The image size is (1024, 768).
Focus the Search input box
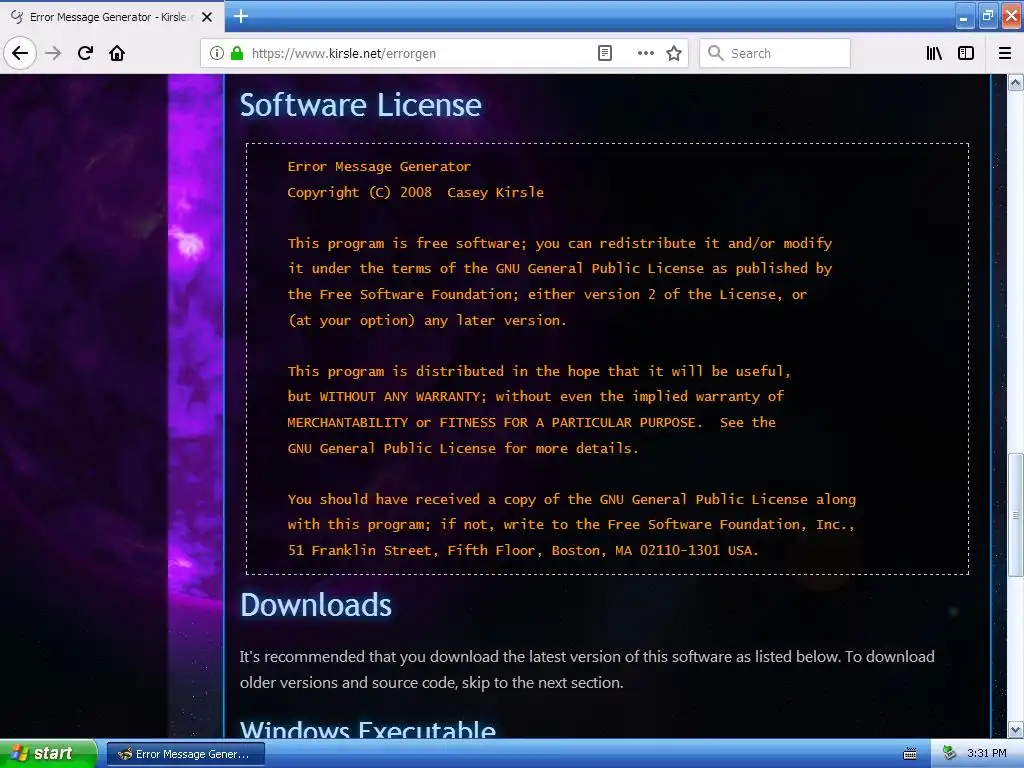click(775, 53)
